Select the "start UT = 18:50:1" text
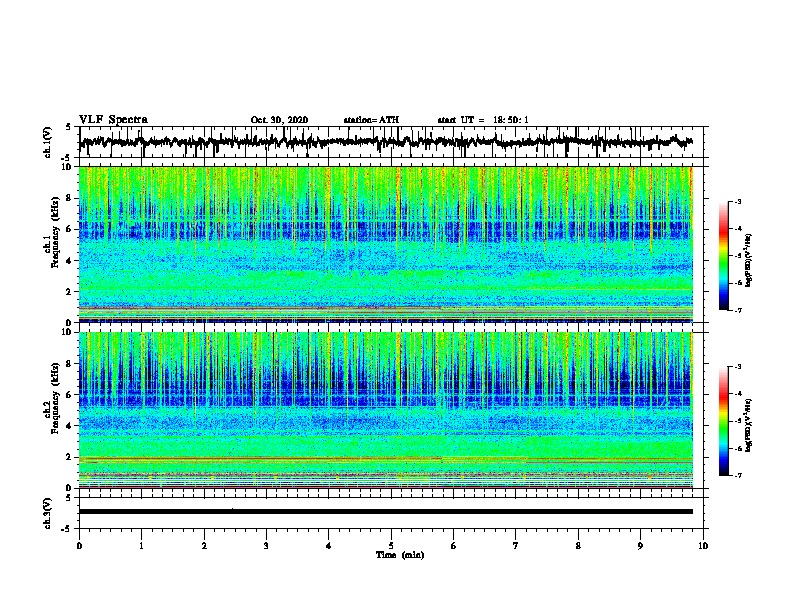Image resolution: width=792 pixels, height=612 pixels. [482, 120]
